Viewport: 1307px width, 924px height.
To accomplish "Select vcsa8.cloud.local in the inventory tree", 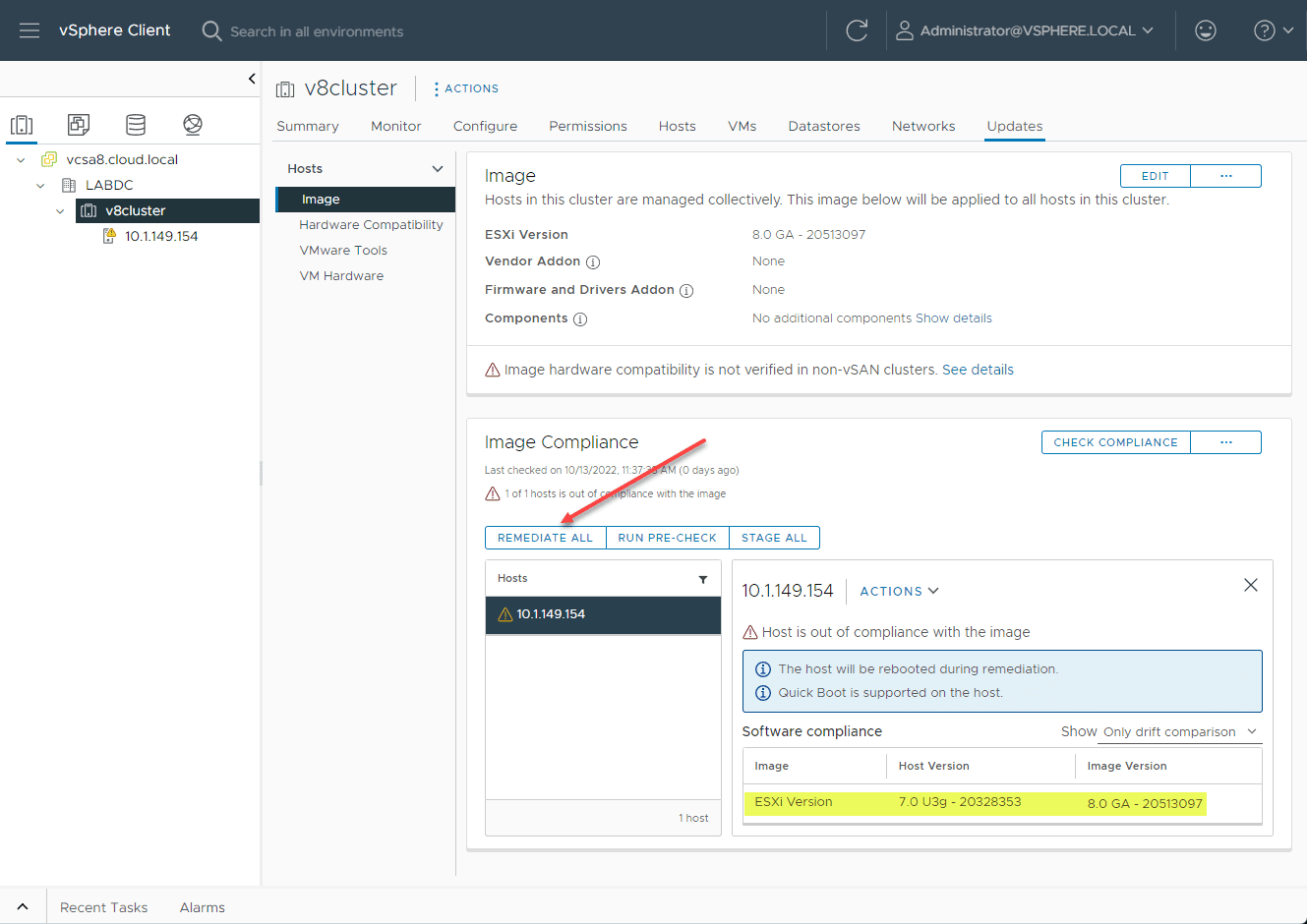I will click(122, 159).
